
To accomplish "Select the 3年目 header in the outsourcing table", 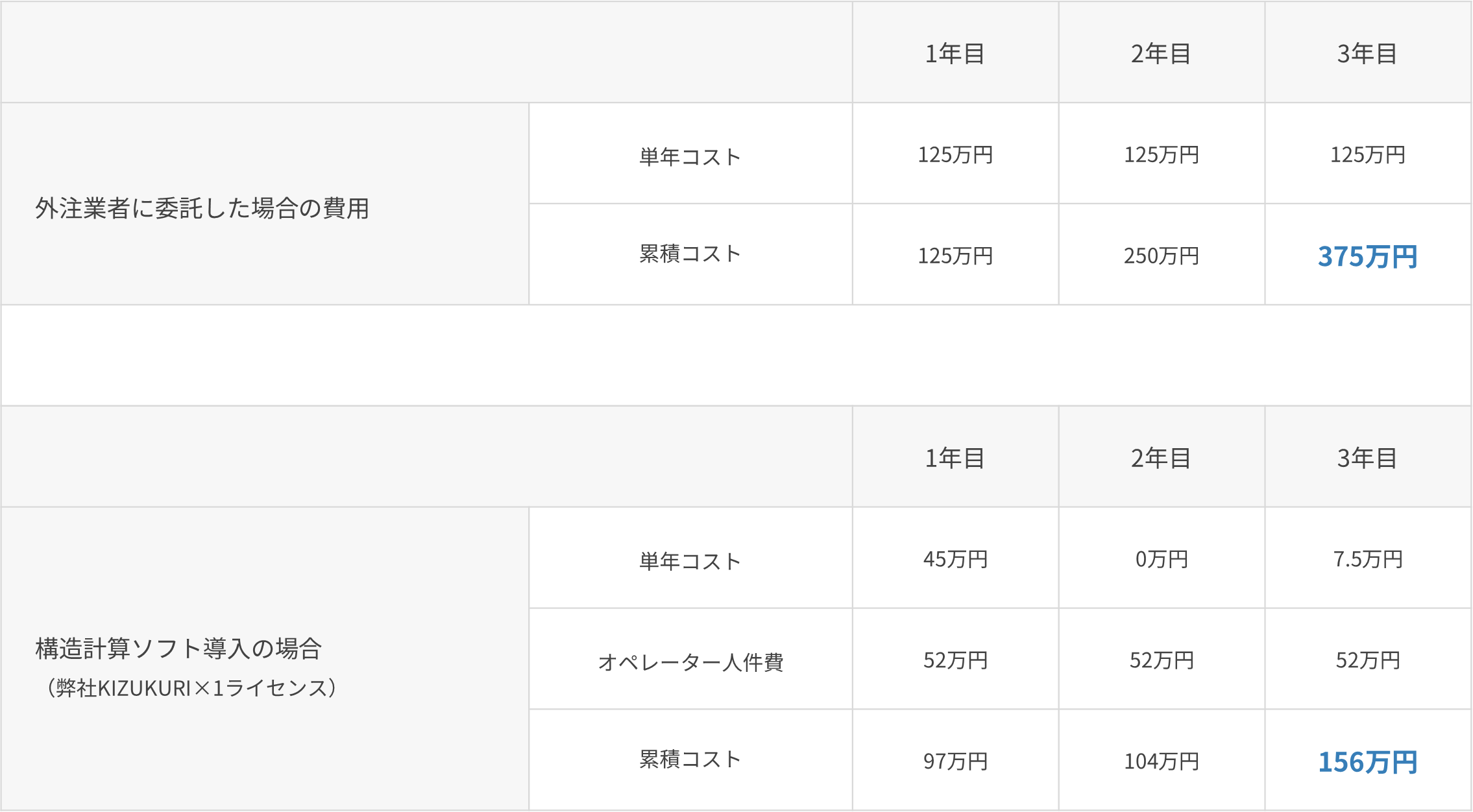I will click(x=1367, y=54).
